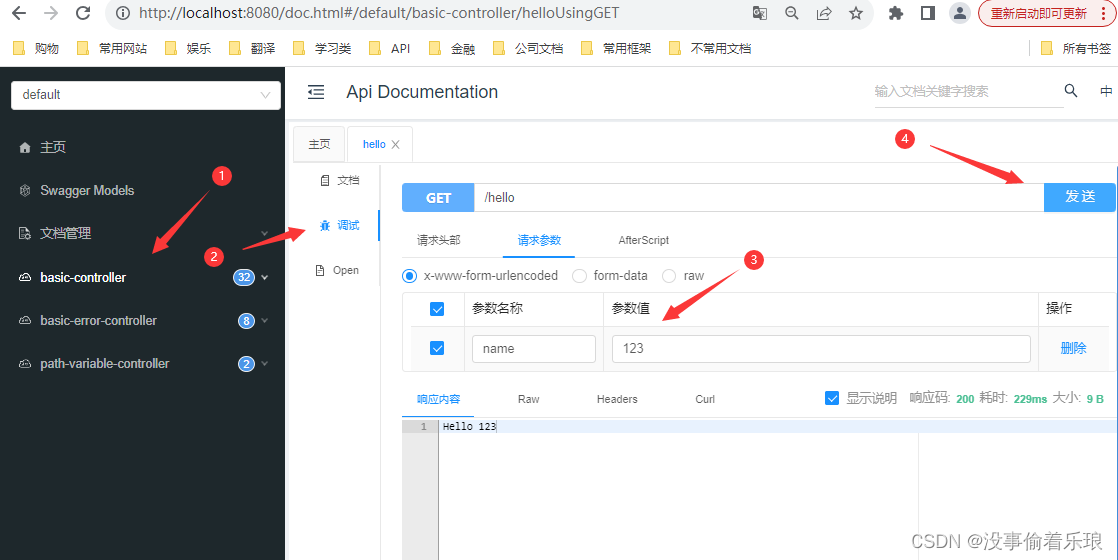Switch to the Headers response tab

tap(617, 399)
